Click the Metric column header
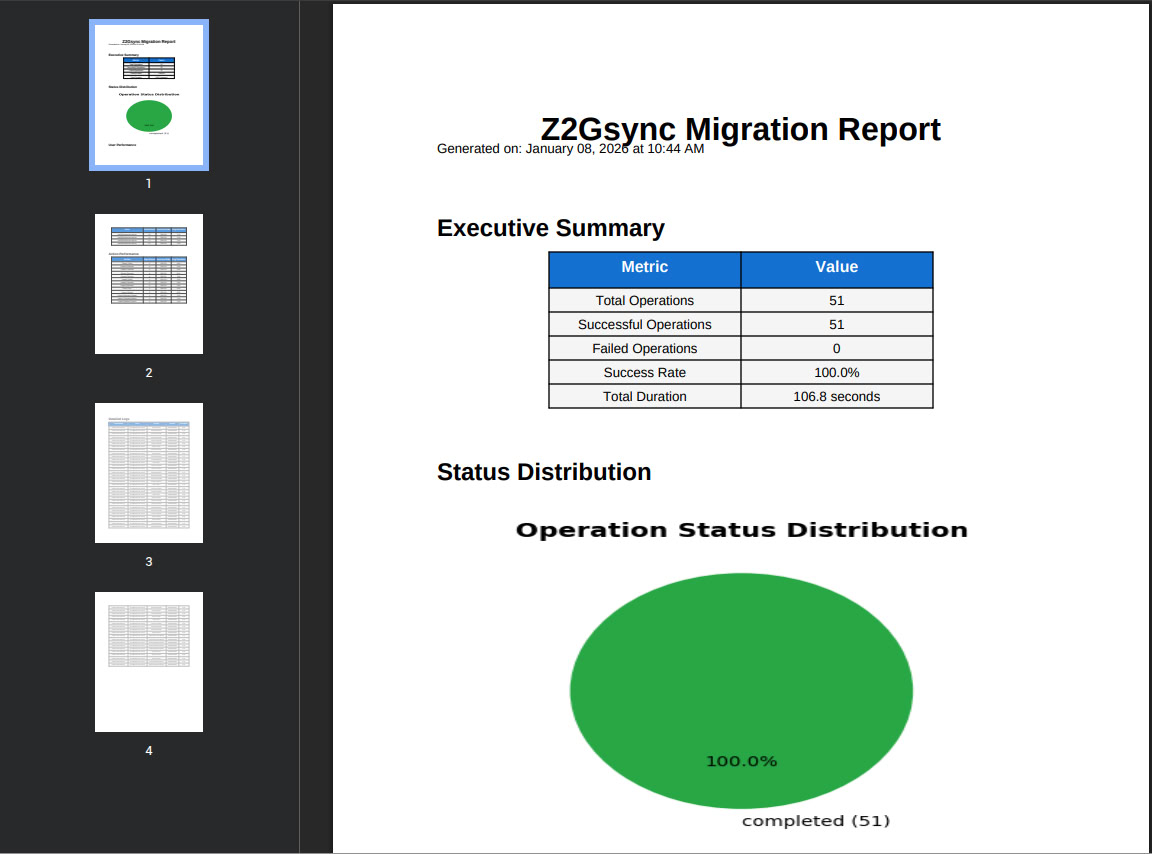Image resolution: width=1152 pixels, height=854 pixels. [x=644, y=267]
